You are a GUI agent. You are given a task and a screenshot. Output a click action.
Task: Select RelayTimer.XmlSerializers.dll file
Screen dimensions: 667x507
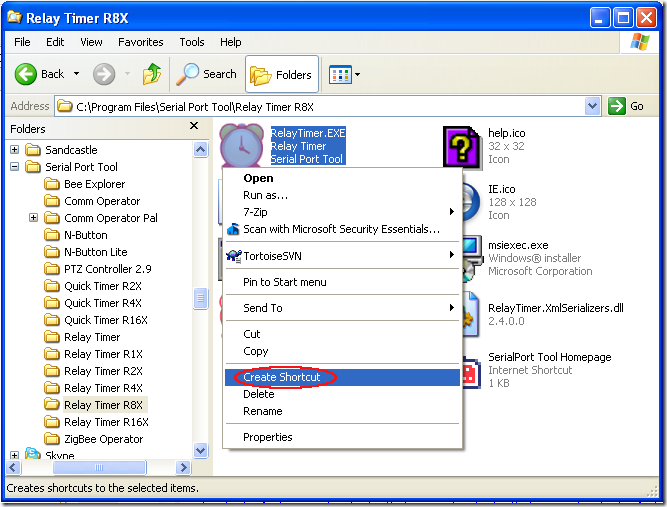pyautogui.click(x=556, y=308)
